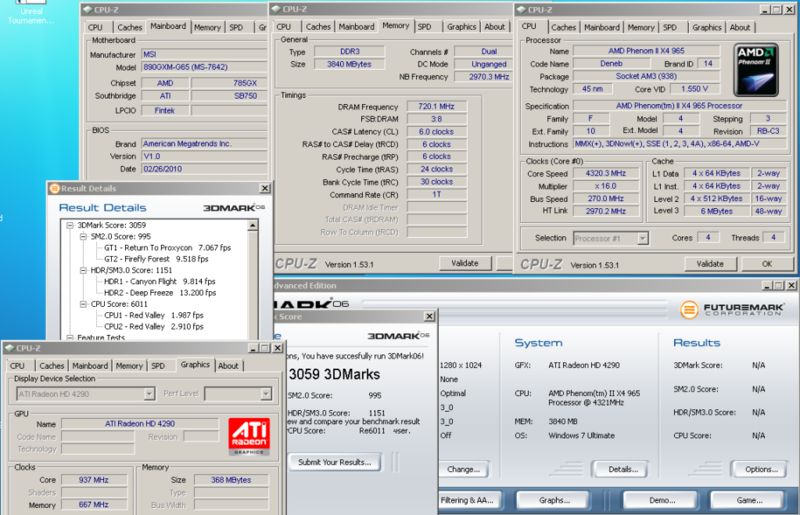The image size is (800, 515).
Task: Open the SPD tab in Memory window
Action: tap(425, 27)
